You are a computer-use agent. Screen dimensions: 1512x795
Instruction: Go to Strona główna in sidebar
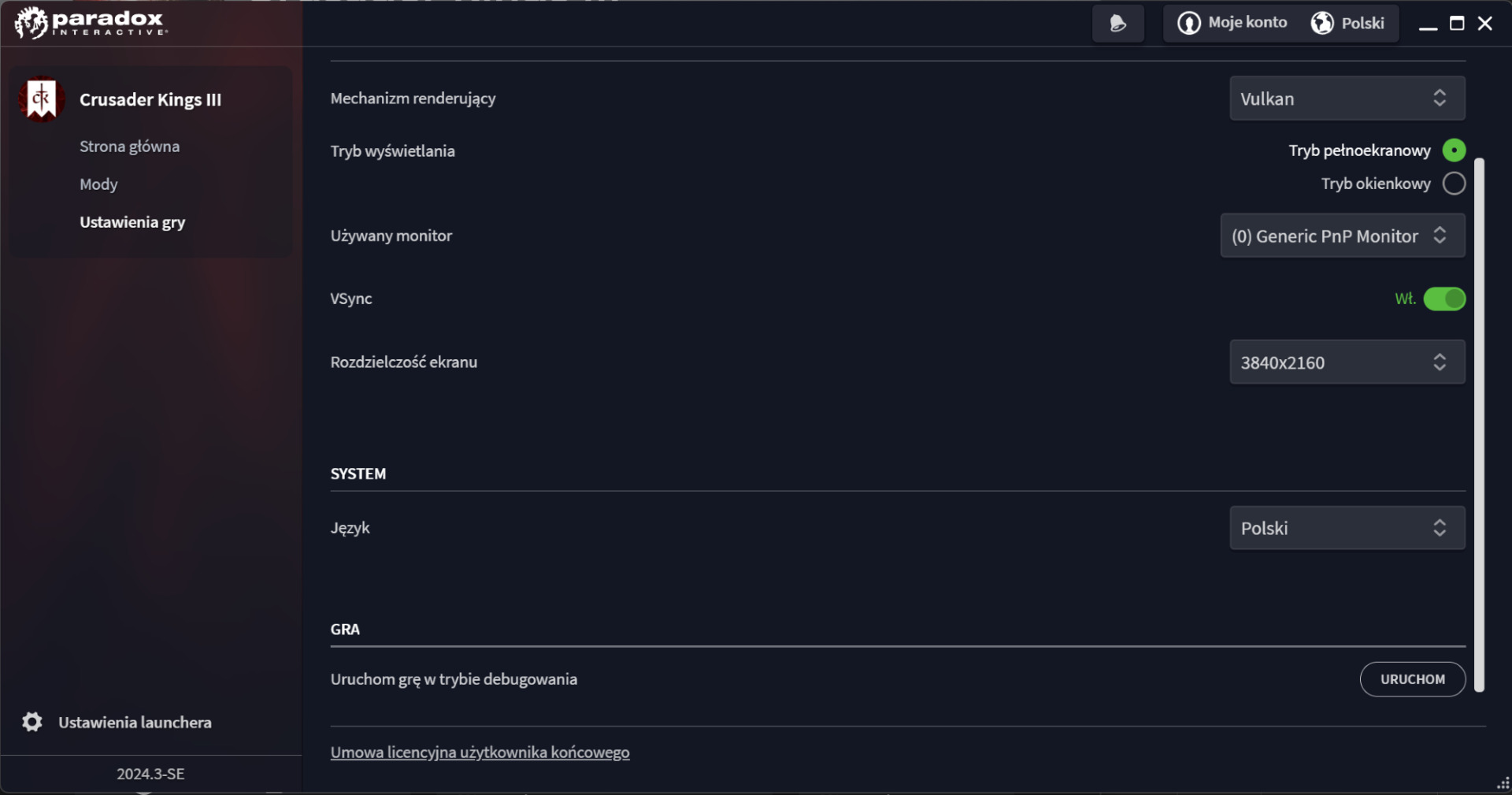coord(129,147)
